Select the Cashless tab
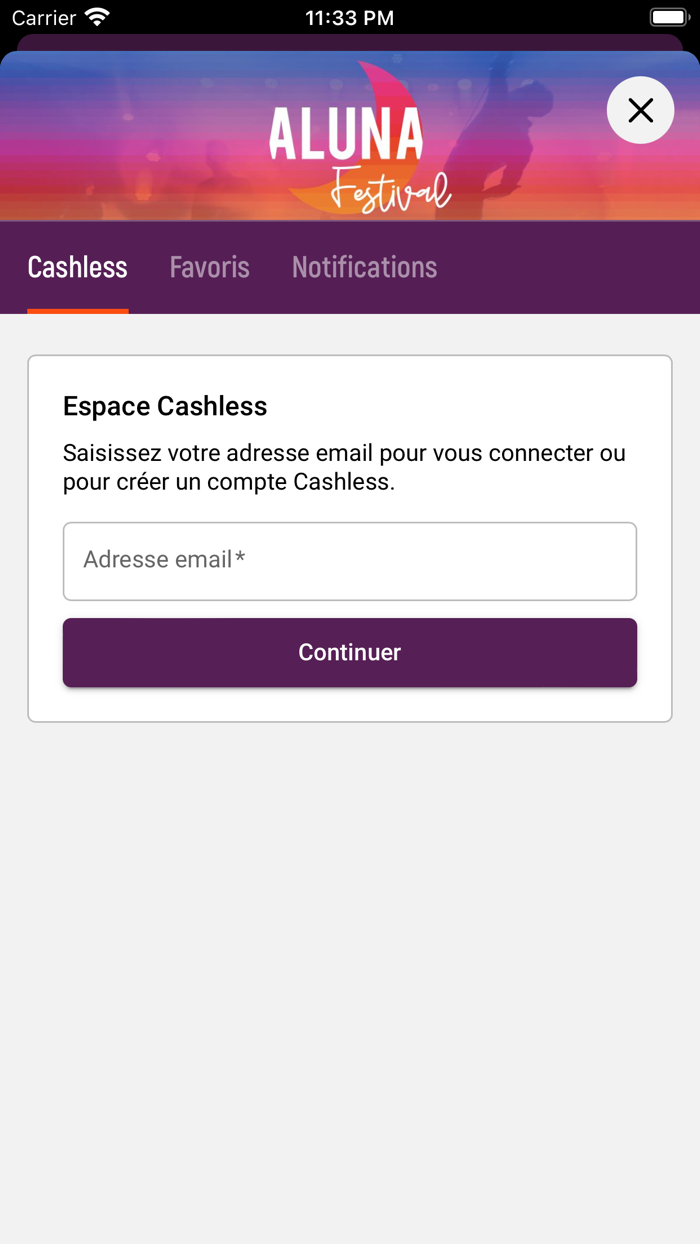 [78, 267]
